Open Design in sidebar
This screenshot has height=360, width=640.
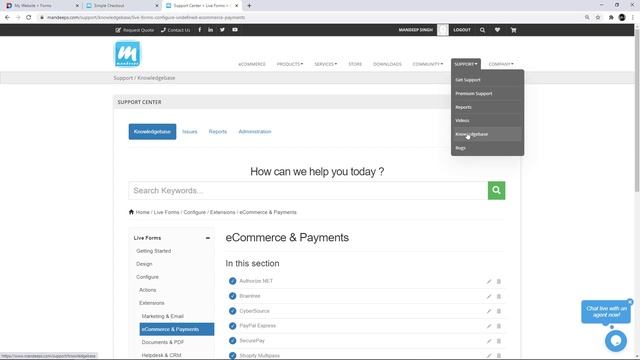pos(144,264)
